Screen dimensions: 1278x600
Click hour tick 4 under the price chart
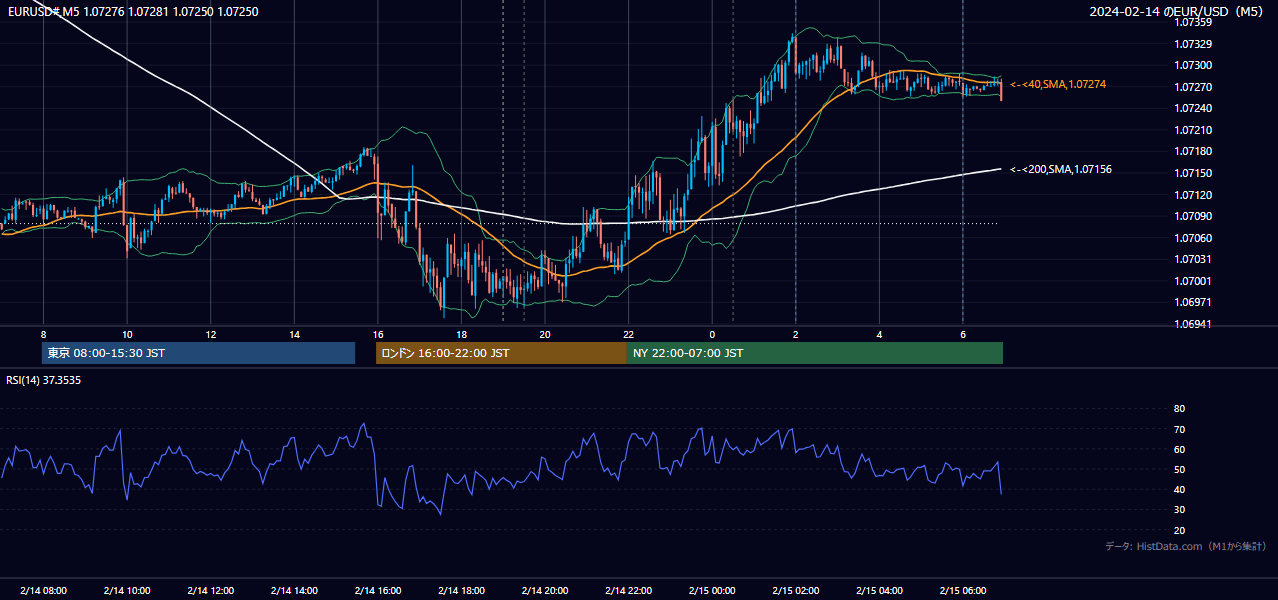tap(879, 334)
